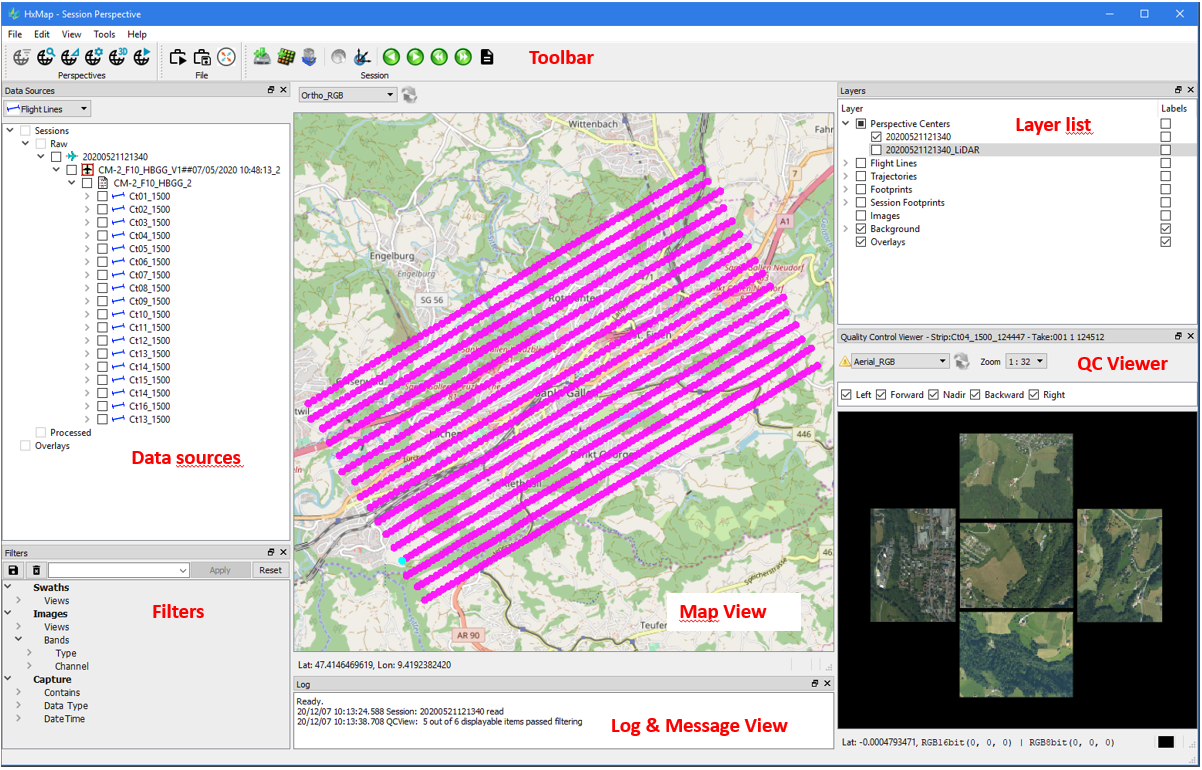The image size is (1202, 770).
Task: Enable the Flight Lines layer checkbox
Action: [861, 163]
